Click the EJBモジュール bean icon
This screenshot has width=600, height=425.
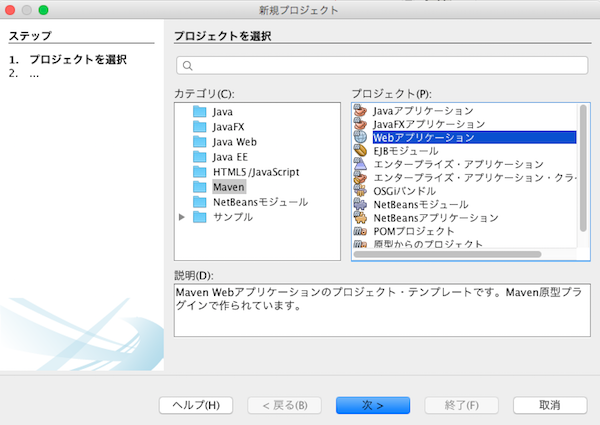click(360, 151)
